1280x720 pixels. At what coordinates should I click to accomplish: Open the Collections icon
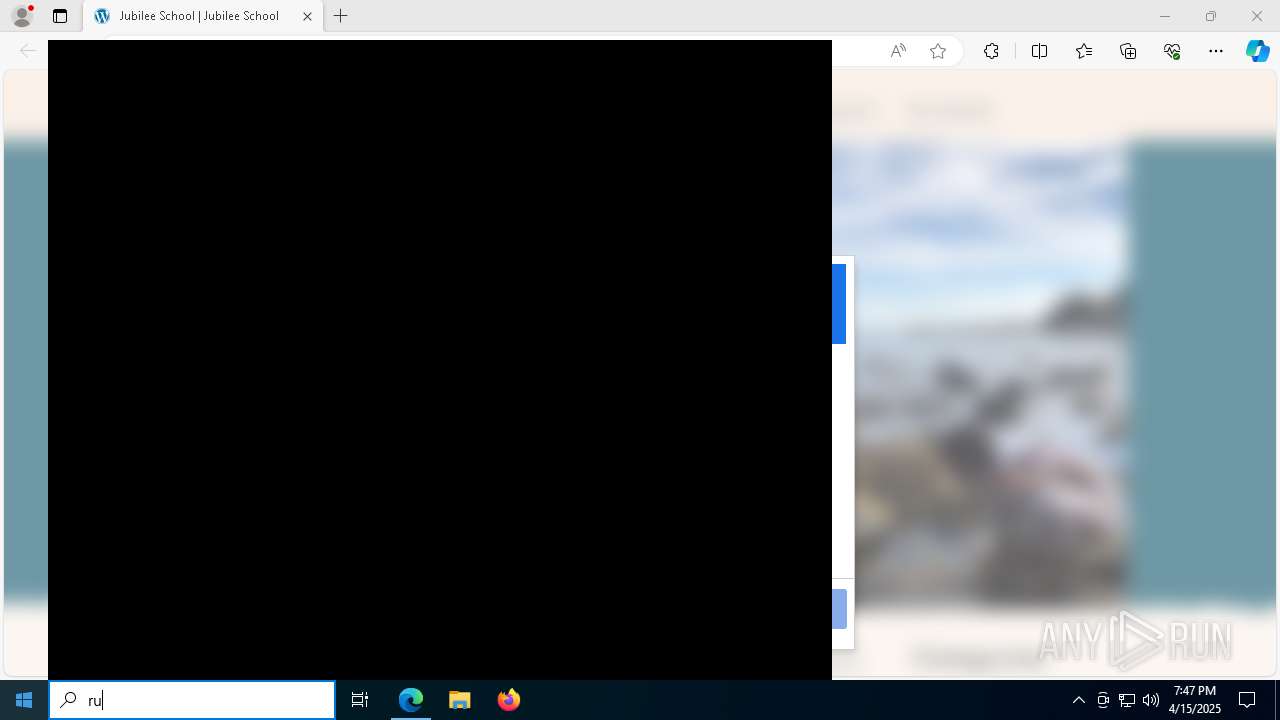[1128, 51]
